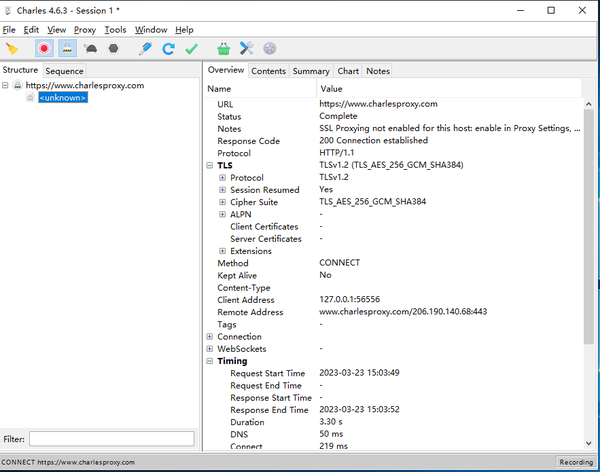Toggle throttling with the turtle icon

pos(91,48)
